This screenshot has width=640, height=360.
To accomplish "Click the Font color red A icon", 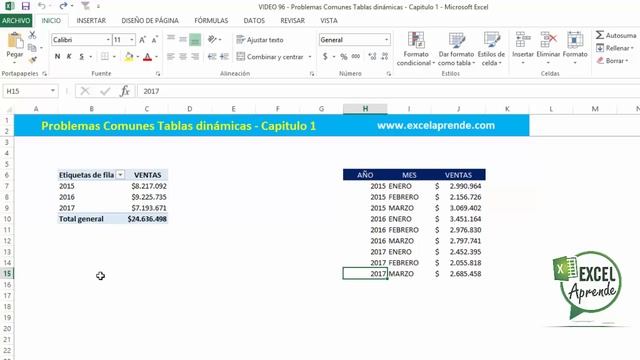I will [x=148, y=56].
